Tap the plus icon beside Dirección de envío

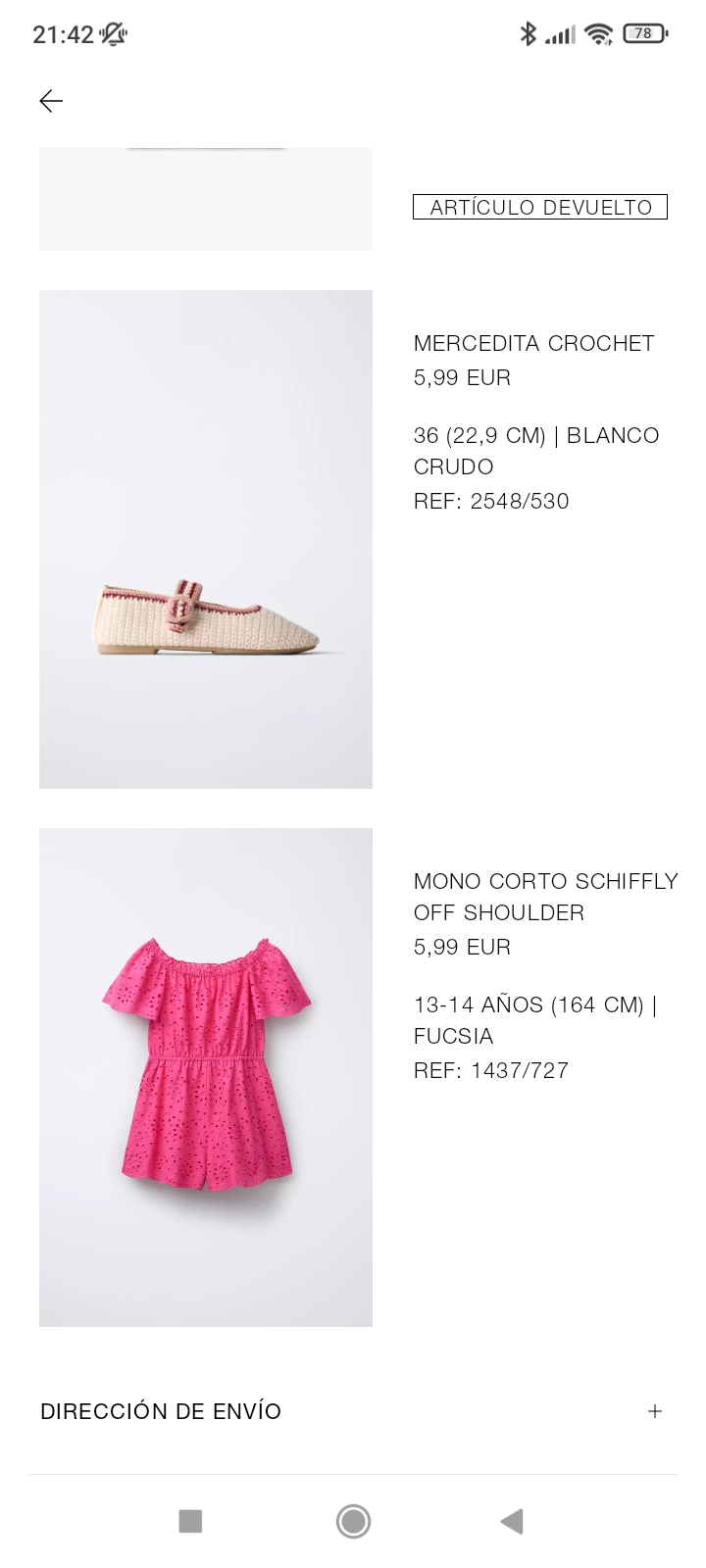click(655, 1411)
